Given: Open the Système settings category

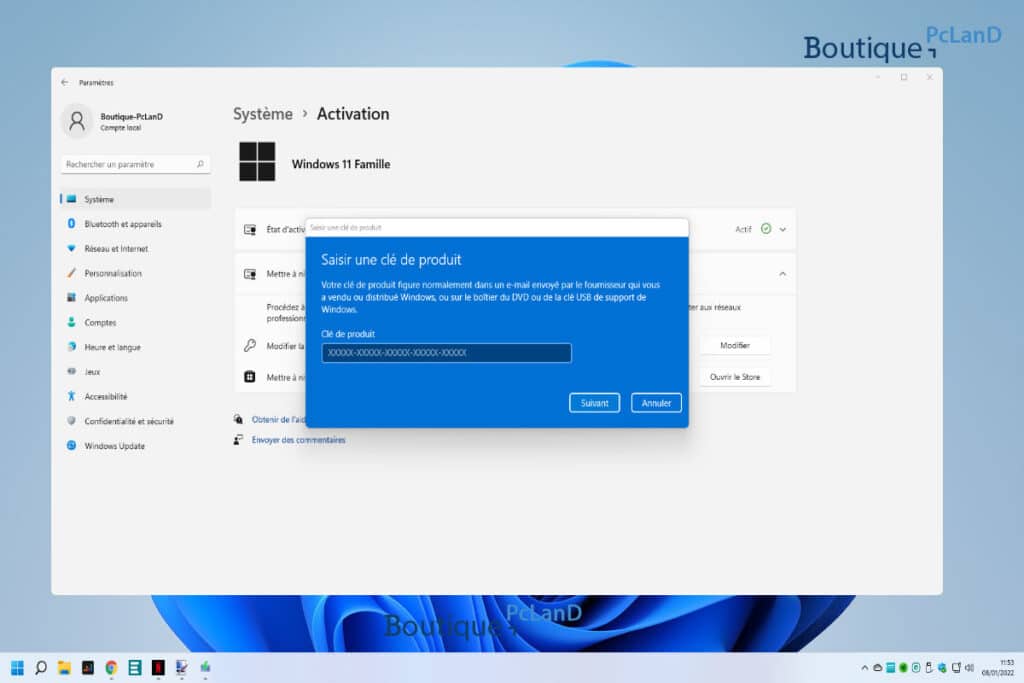Looking at the screenshot, I should click(136, 199).
